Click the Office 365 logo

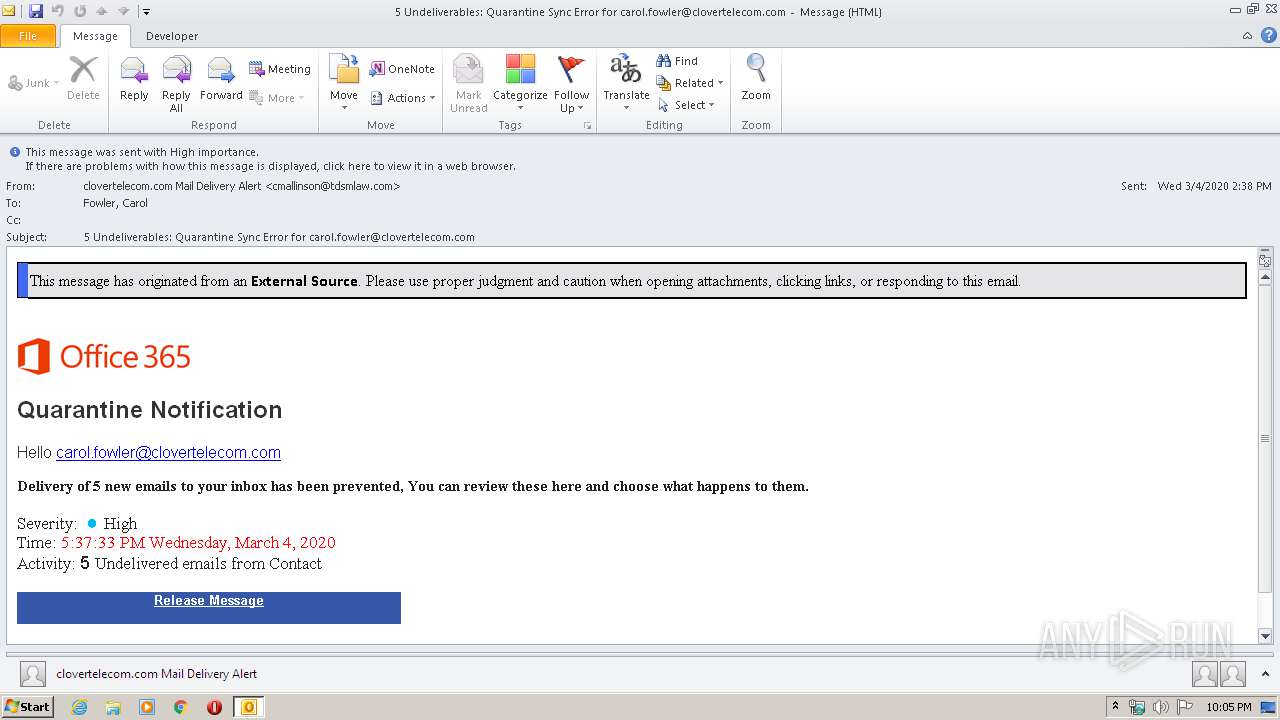click(104, 357)
